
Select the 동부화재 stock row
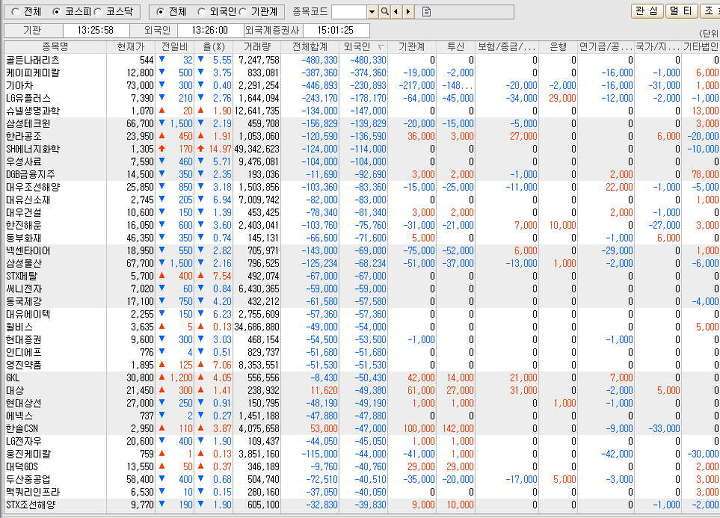[362, 238]
